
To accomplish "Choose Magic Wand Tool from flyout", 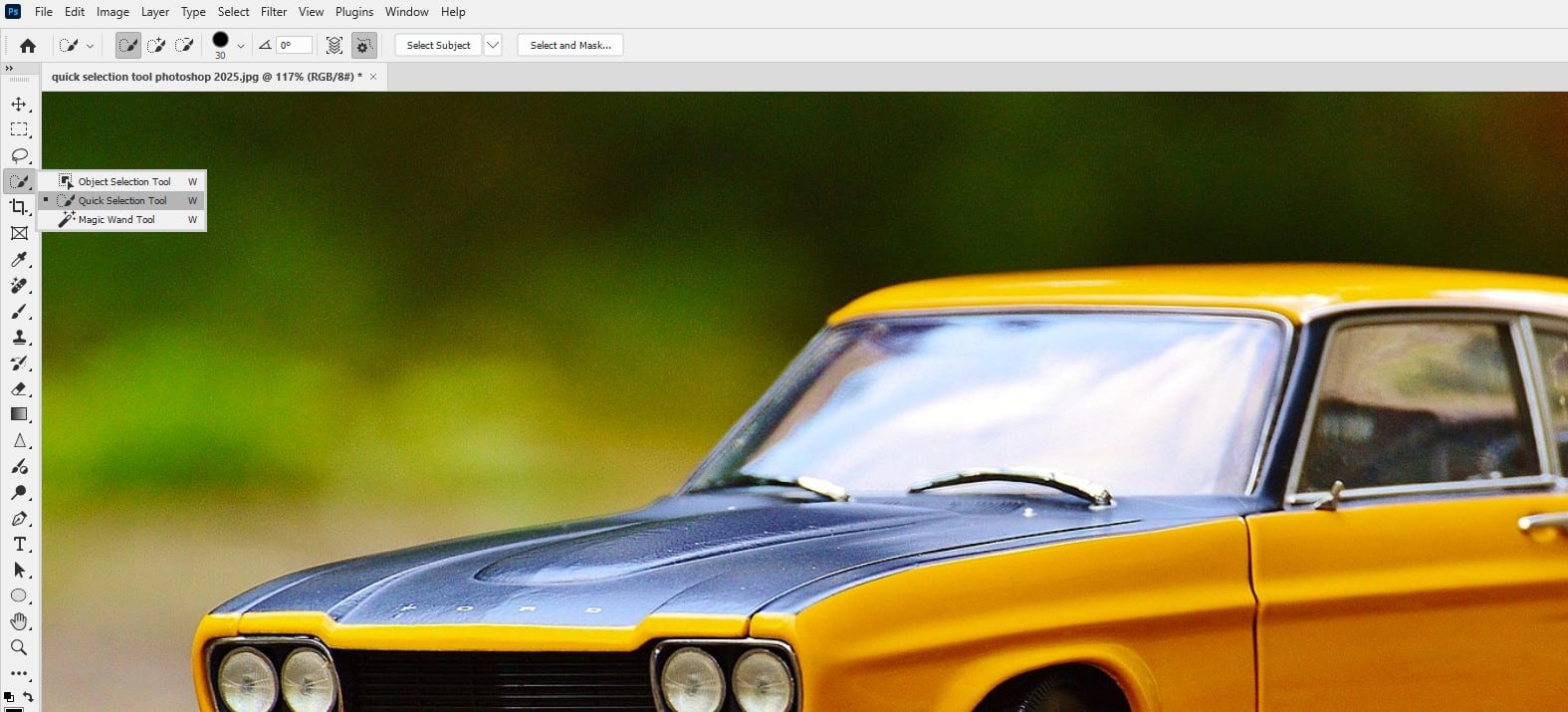I will tap(116, 220).
